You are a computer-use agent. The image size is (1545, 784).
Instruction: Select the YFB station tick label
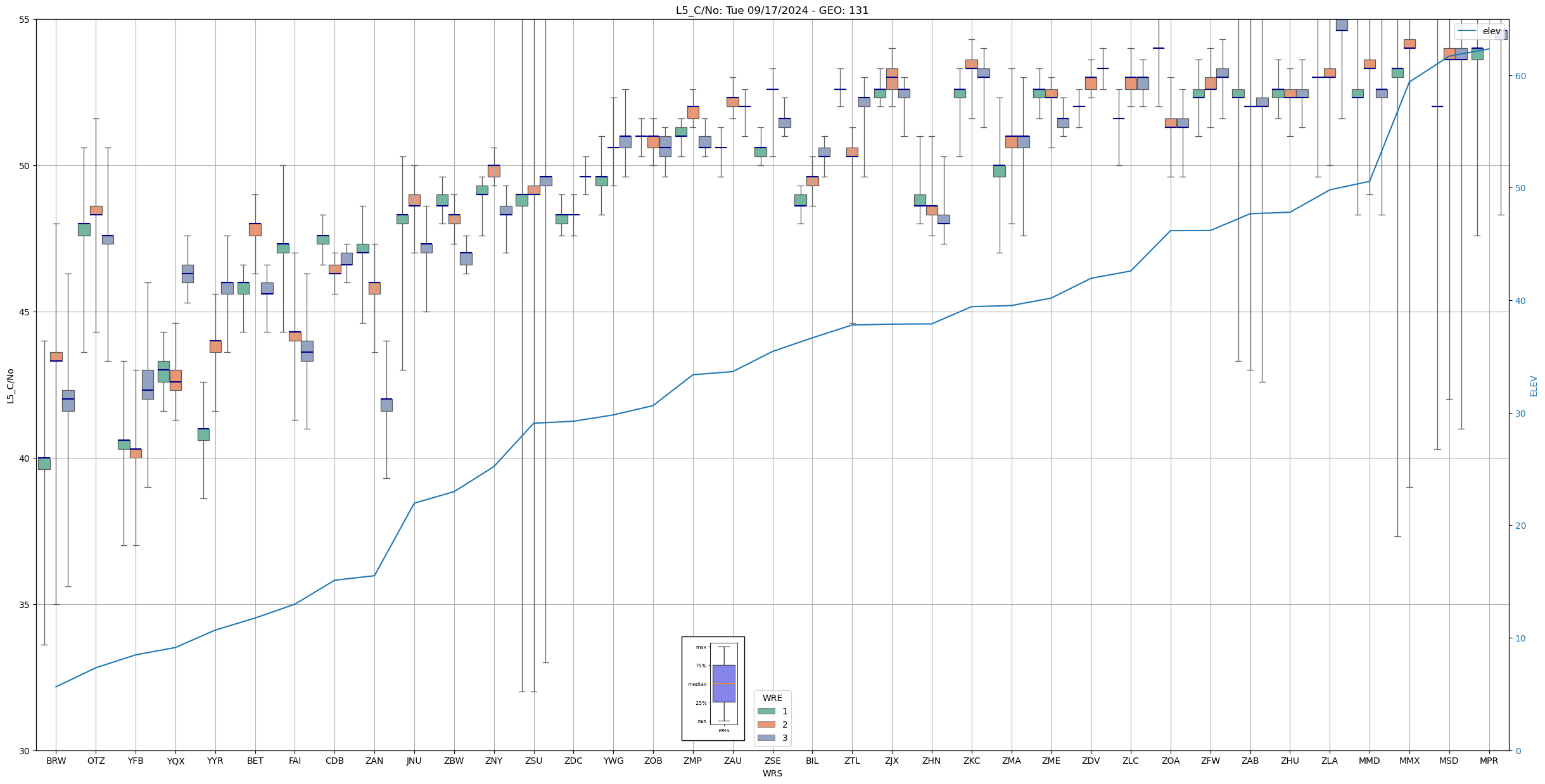136,761
